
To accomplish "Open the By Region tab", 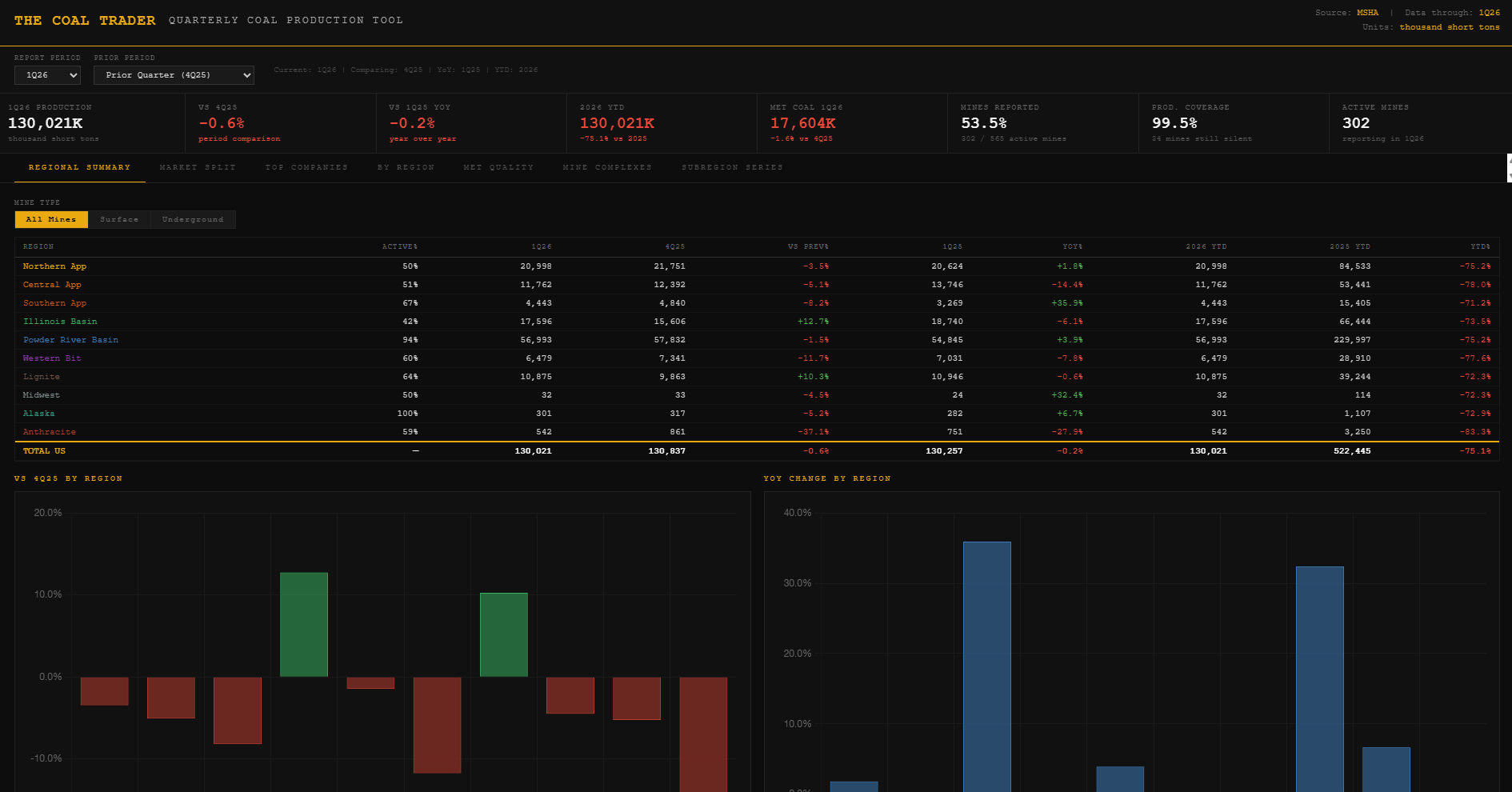I will pos(406,167).
